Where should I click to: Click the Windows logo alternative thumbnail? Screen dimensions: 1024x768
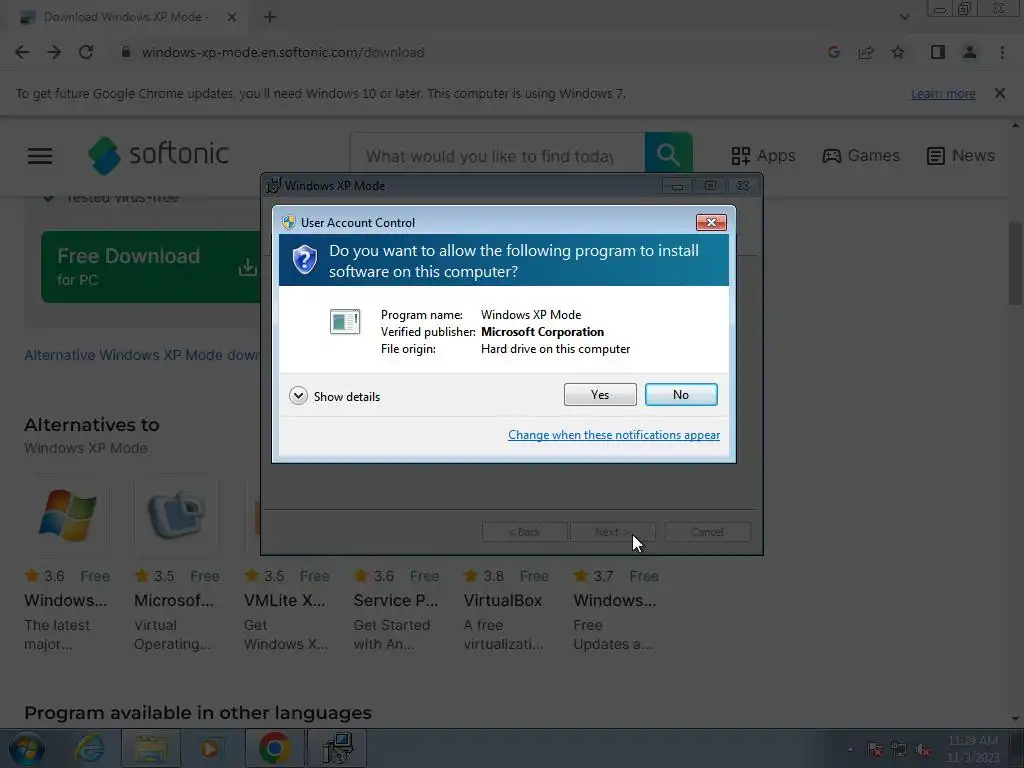point(67,515)
